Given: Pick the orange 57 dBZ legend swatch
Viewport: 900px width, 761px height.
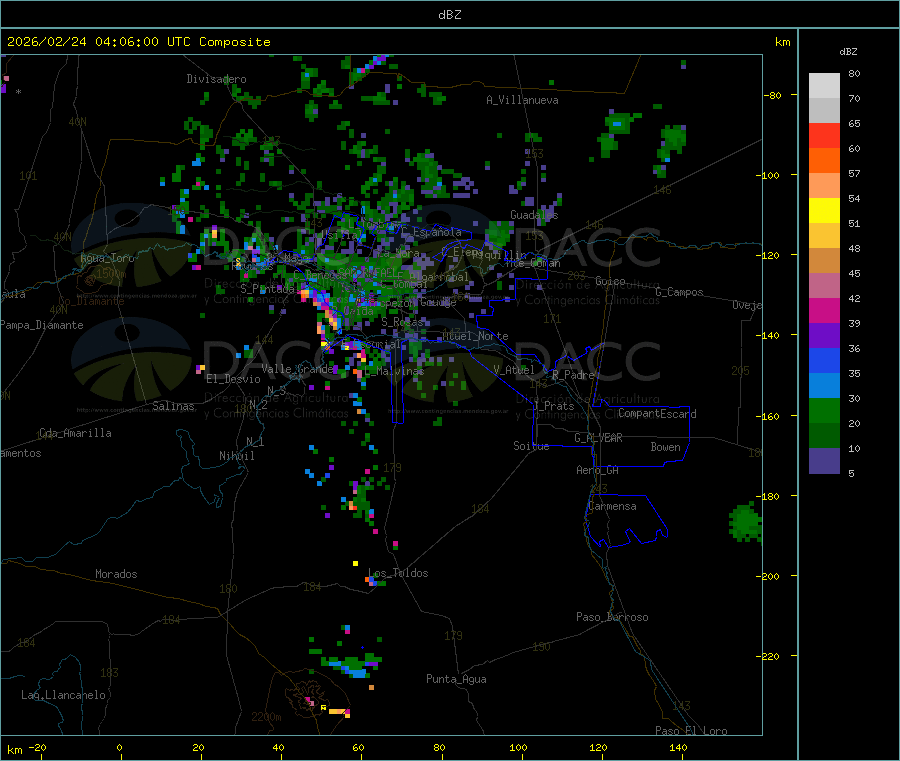Looking at the screenshot, I should click(x=824, y=161).
